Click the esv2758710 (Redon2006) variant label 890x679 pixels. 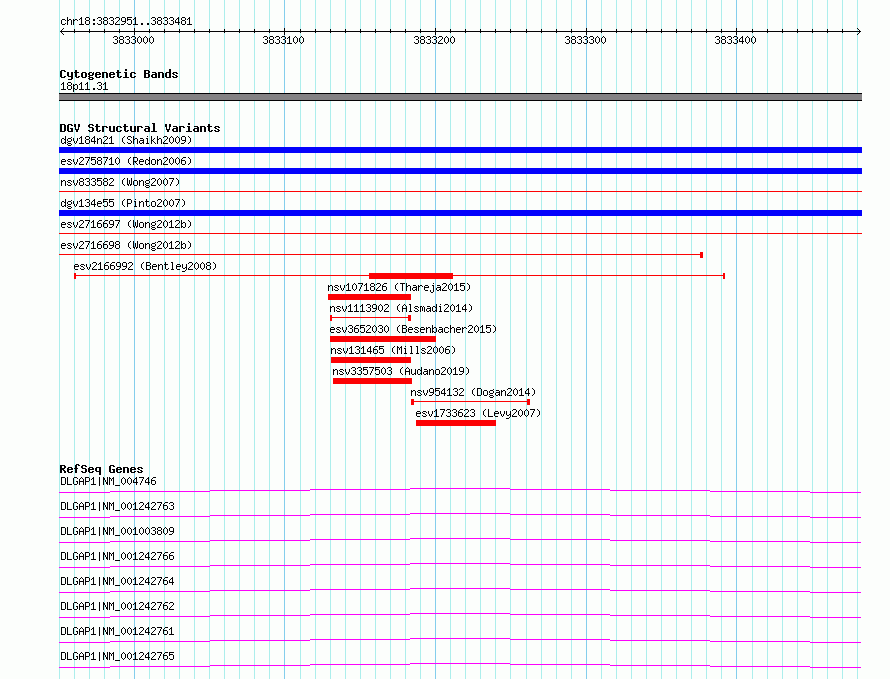[126, 161]
